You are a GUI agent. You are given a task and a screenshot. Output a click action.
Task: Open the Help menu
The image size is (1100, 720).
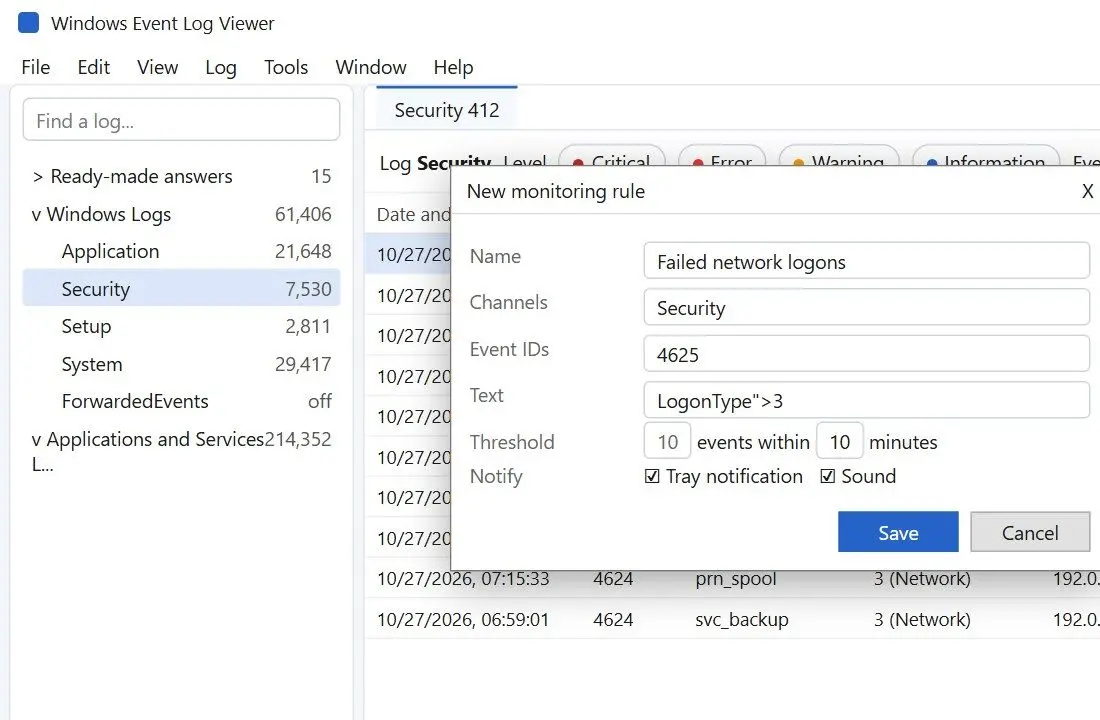coord(453,67)
